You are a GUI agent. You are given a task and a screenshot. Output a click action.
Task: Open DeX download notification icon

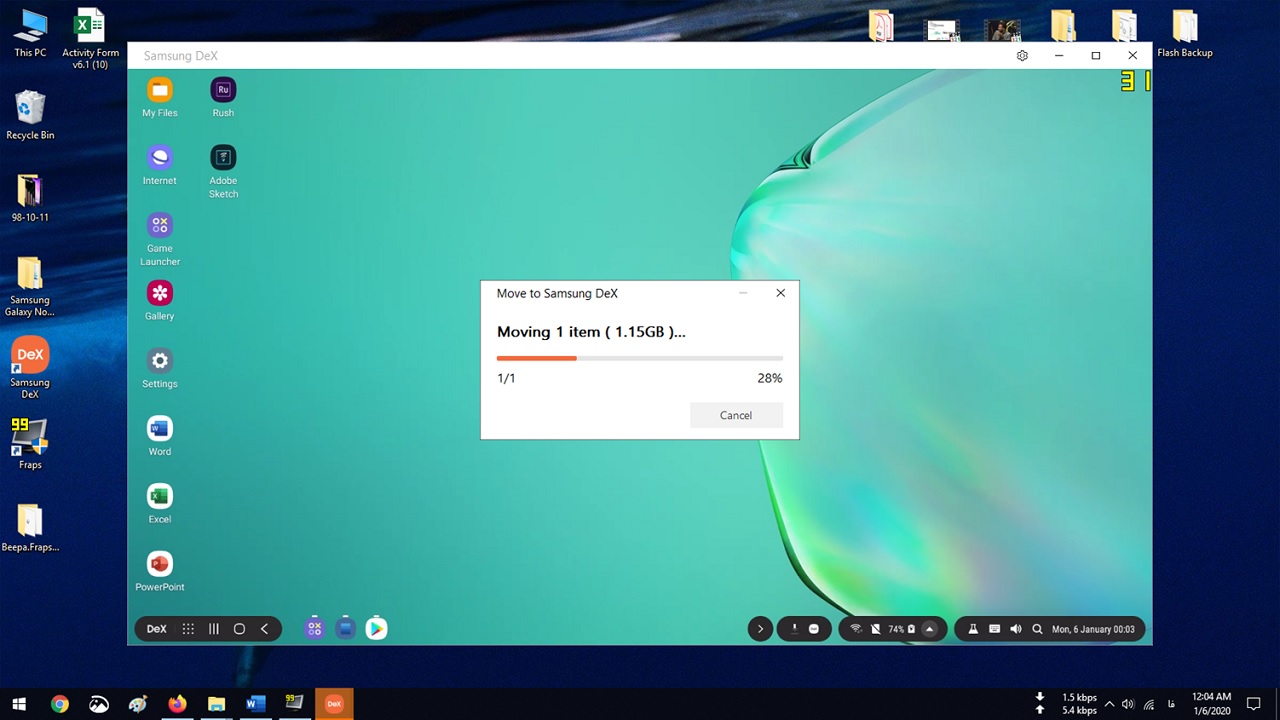[x=795, y=629]
